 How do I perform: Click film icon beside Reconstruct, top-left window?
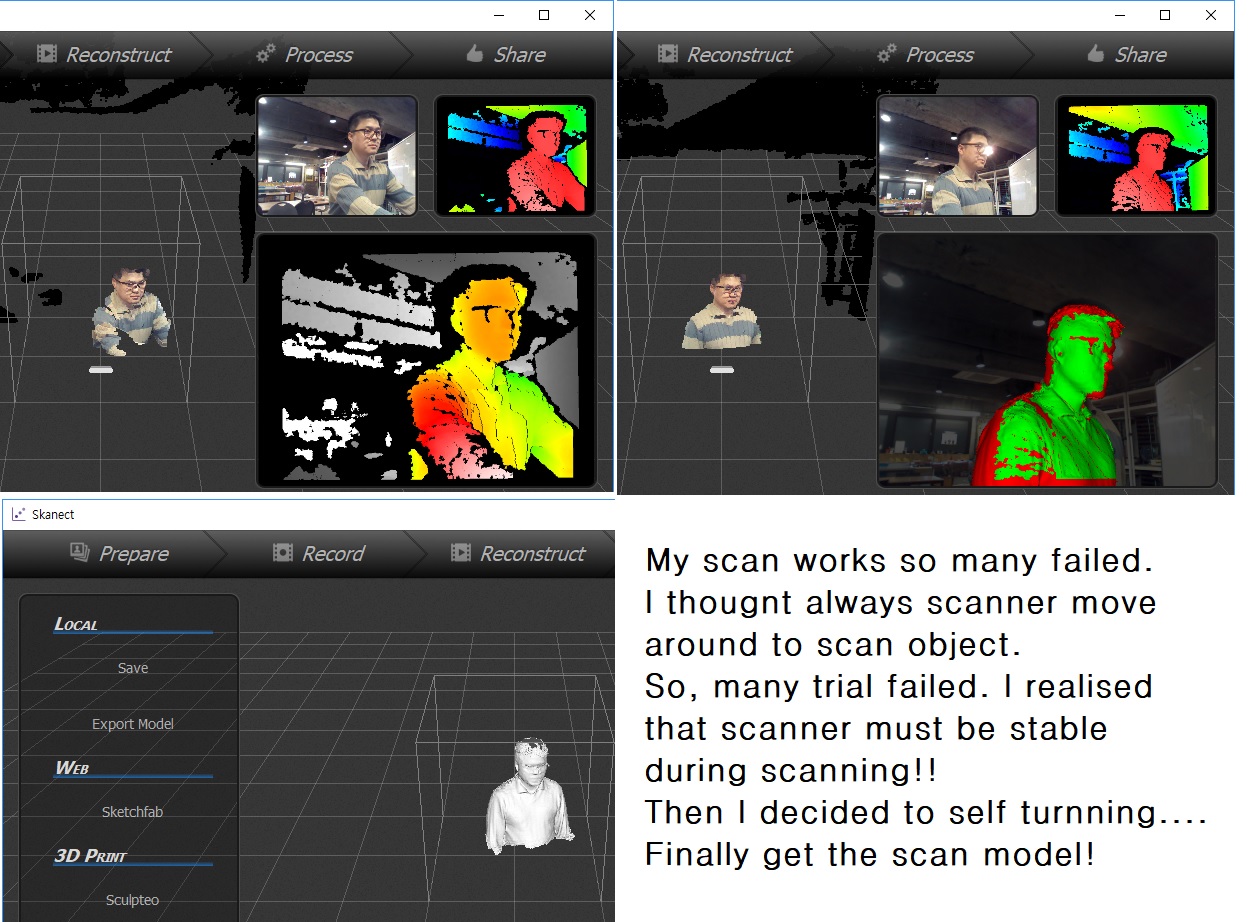(x=46, y=54)
